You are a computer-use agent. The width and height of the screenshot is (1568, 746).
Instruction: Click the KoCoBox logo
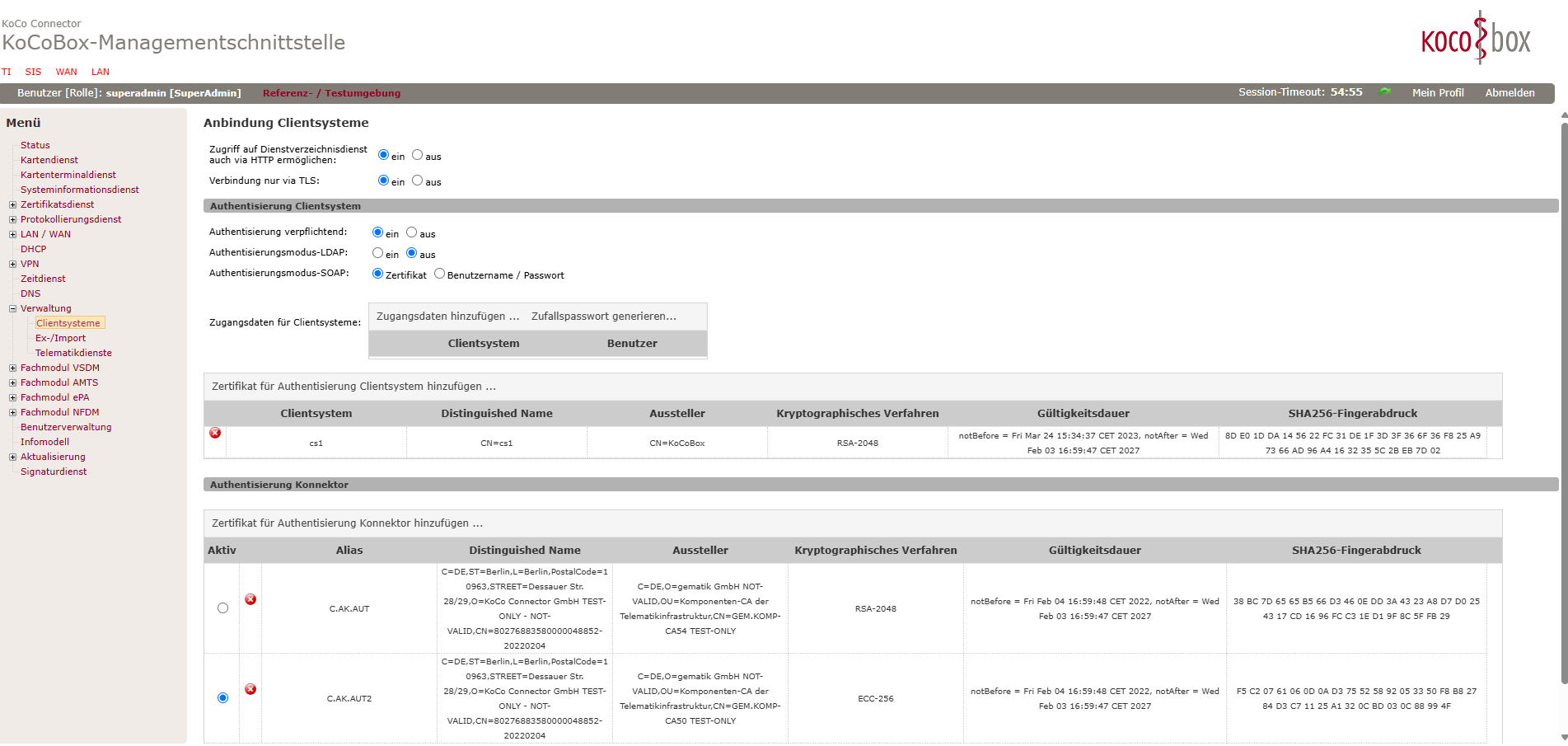(x=1476, y=39)
